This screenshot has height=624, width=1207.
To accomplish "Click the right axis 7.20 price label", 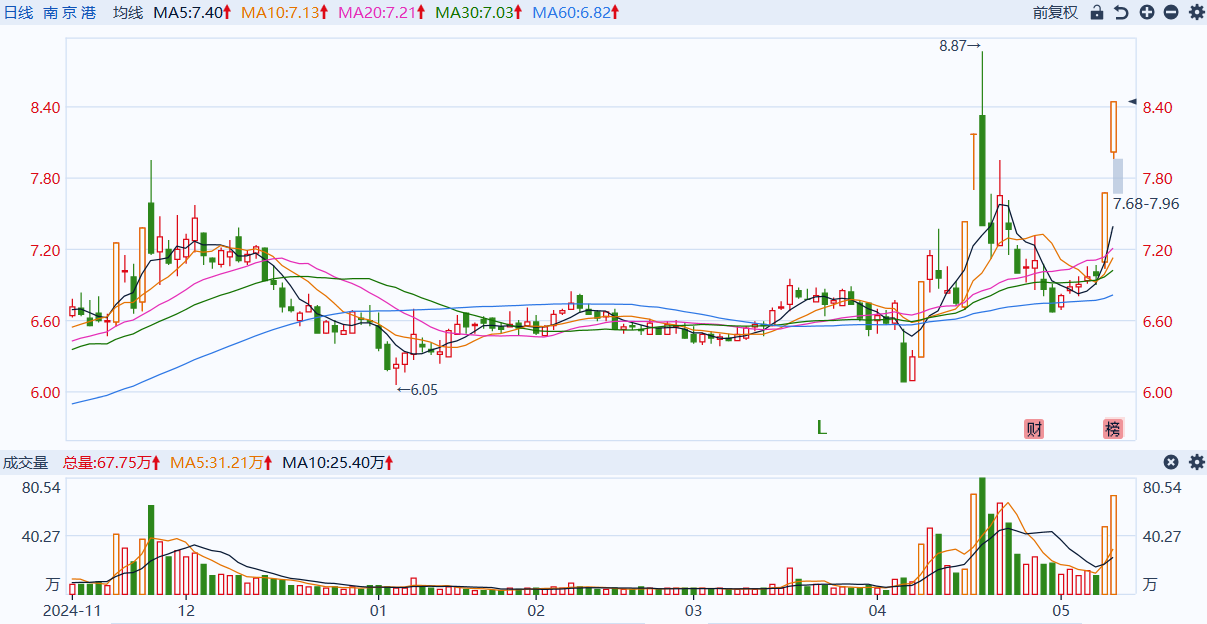I will pos(1158,250).
